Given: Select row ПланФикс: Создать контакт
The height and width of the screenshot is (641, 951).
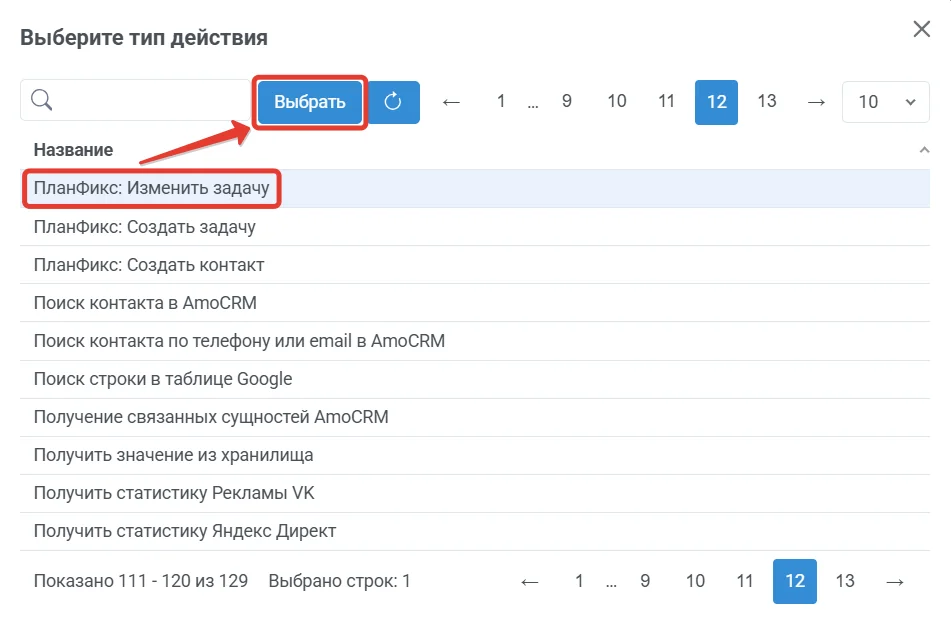Looking at the screenshot, I should click(x=475, y=265).
